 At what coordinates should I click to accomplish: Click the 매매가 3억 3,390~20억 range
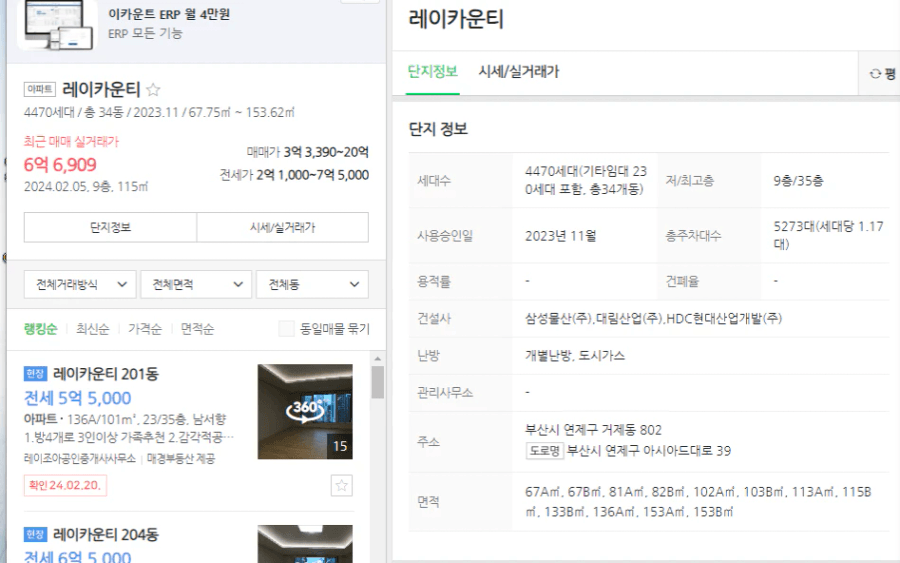(x=308, y=152)
